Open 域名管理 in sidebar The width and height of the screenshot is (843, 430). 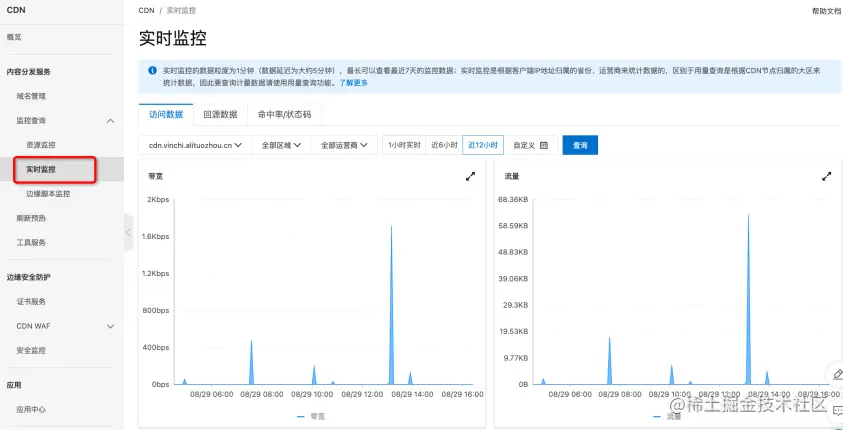point(31,96)
